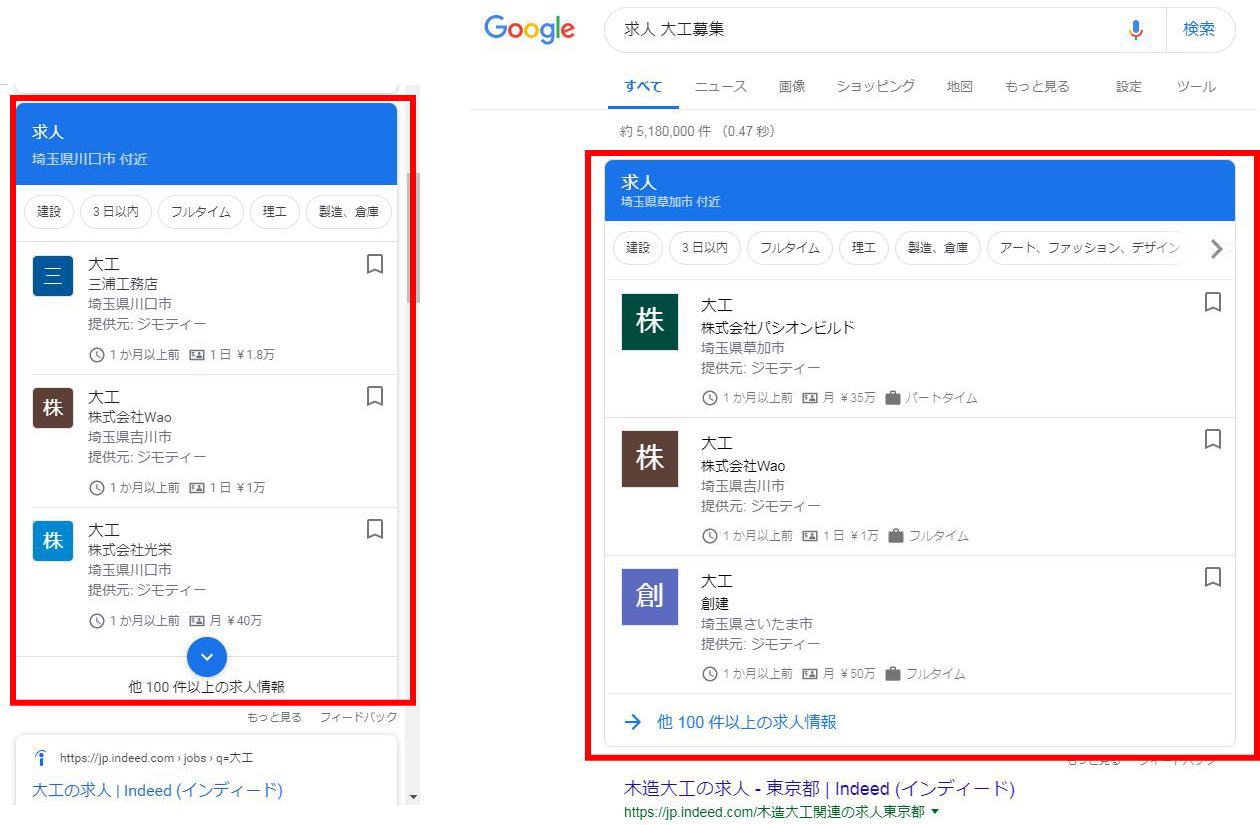This screenshot has height=825, width=1260.
Task: Open the 設定 settings menu
Action: (x=1129, y=87)
